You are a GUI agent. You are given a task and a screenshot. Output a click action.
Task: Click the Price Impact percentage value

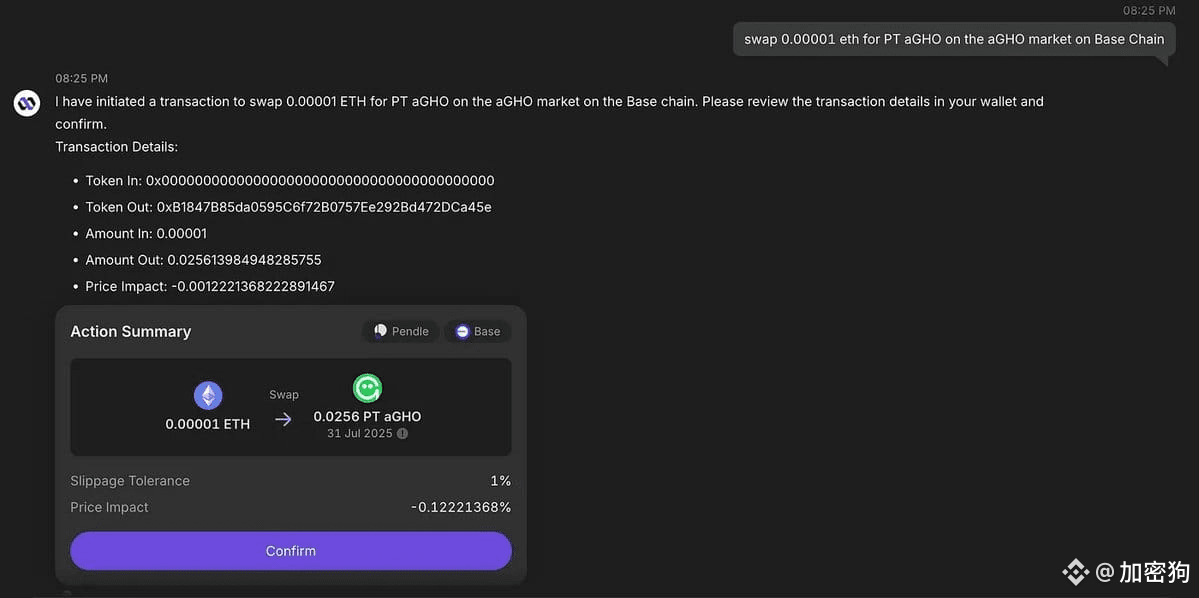(460, 507)
